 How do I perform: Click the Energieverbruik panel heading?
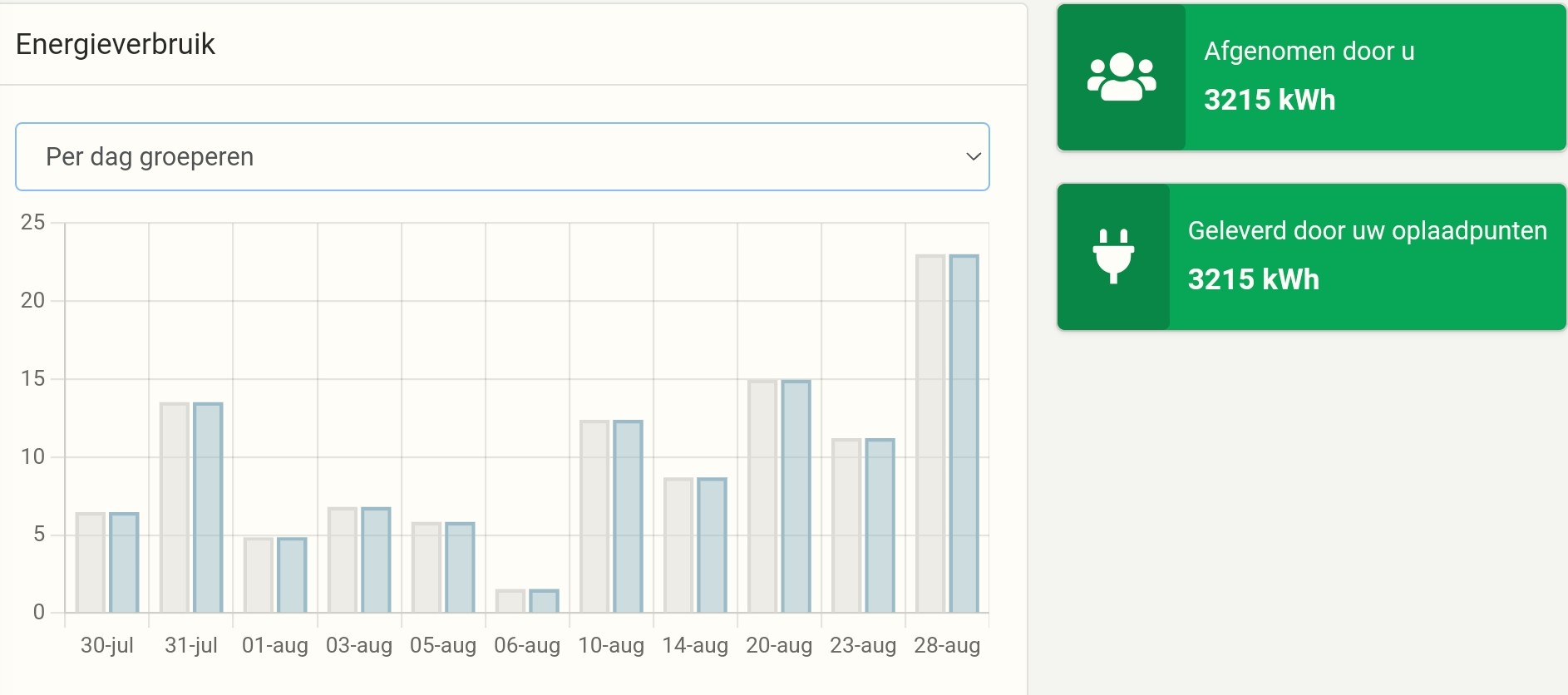(x=116, y=44)
